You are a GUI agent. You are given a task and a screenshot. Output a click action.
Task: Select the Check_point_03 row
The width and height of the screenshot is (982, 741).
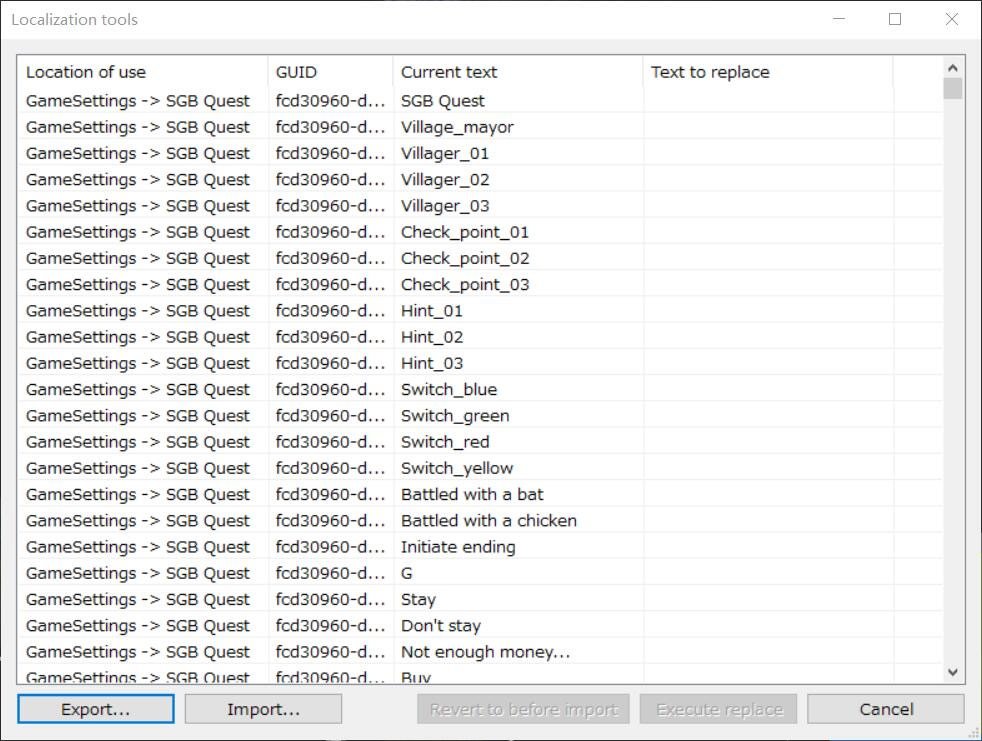point(480,285)
